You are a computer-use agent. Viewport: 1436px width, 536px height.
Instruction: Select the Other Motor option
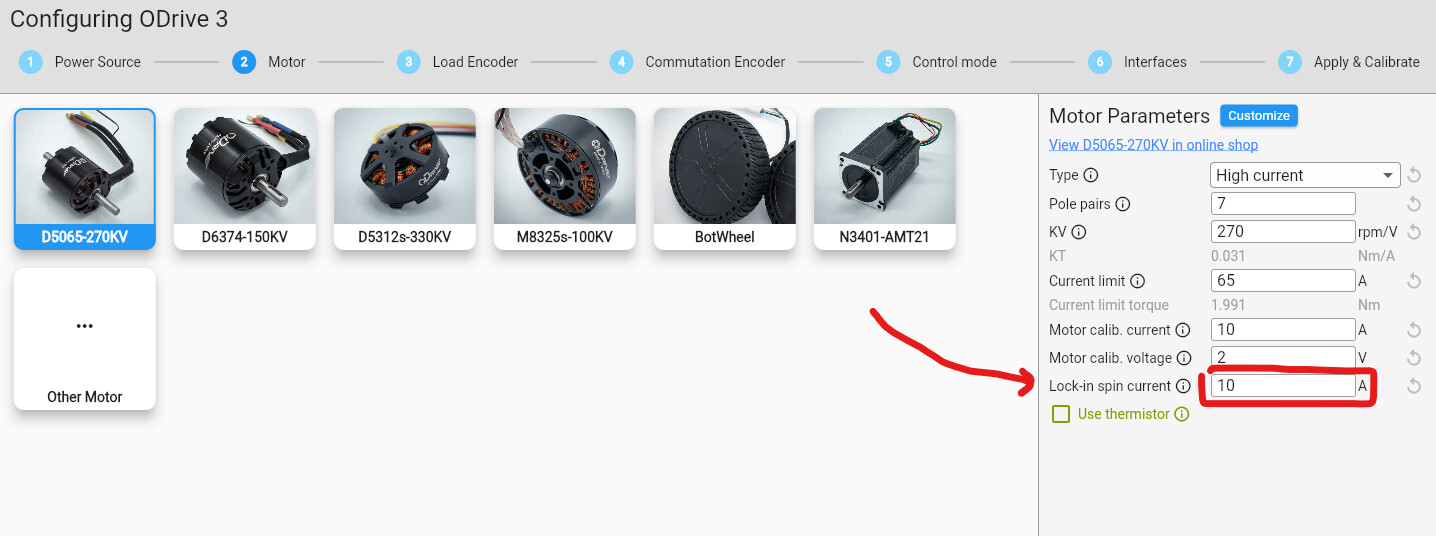85,339
